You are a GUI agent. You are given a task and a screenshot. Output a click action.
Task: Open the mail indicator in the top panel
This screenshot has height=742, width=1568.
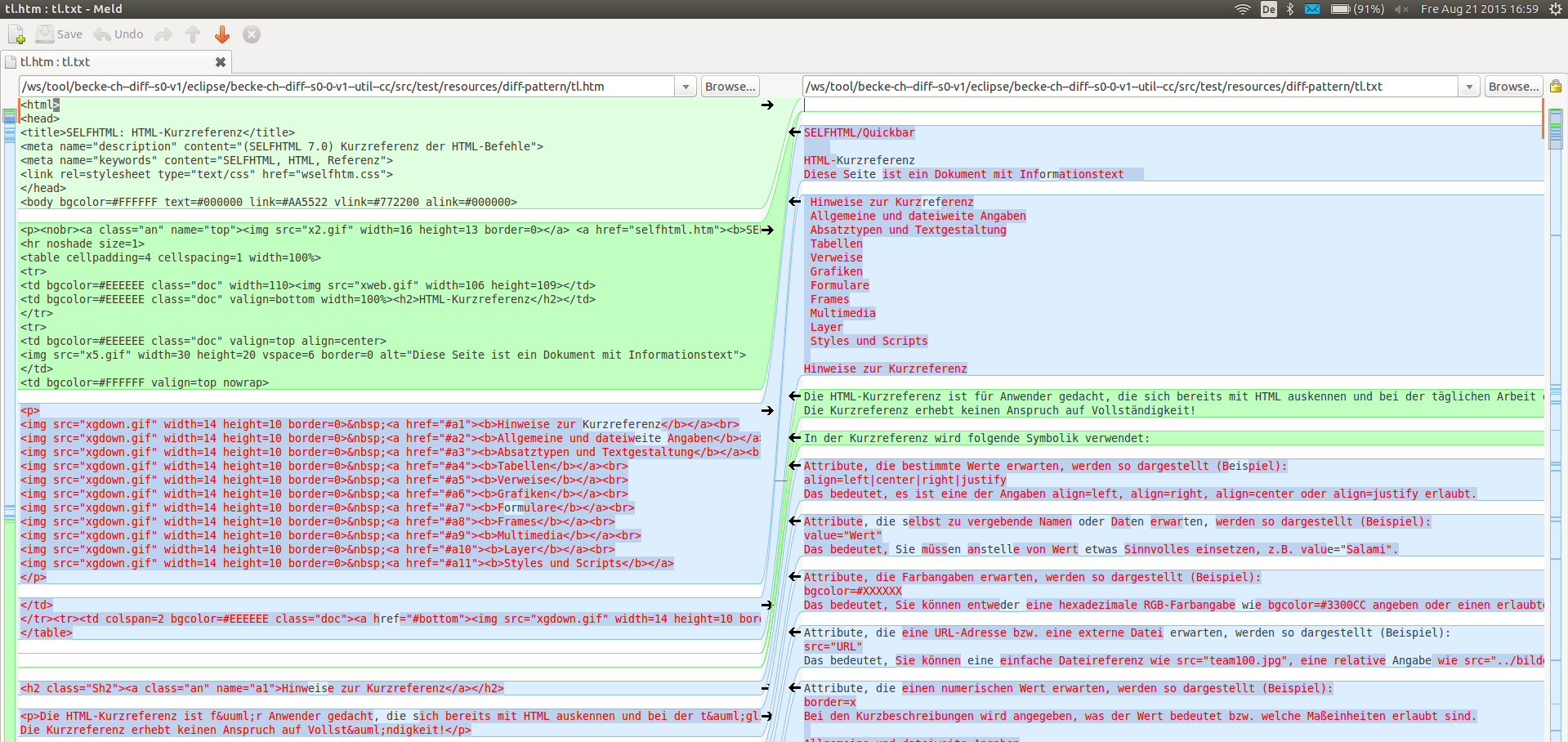pyautogui.click(x=1312, y=9)
